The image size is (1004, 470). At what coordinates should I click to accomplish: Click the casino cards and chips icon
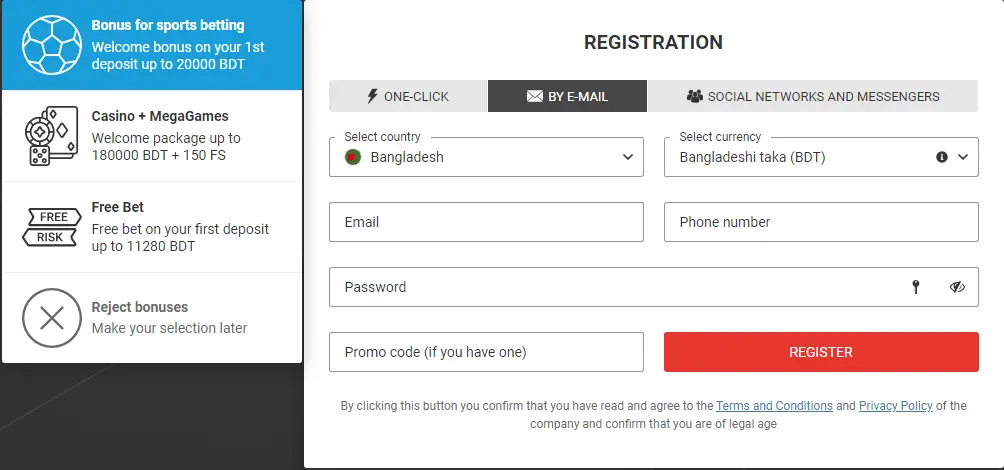[51, 136]
